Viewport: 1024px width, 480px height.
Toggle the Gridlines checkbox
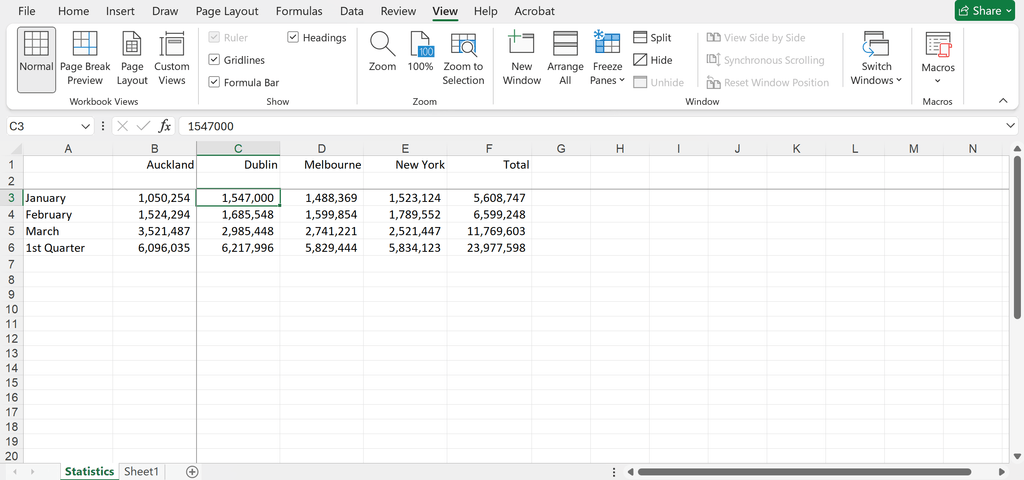coord(214,60)
